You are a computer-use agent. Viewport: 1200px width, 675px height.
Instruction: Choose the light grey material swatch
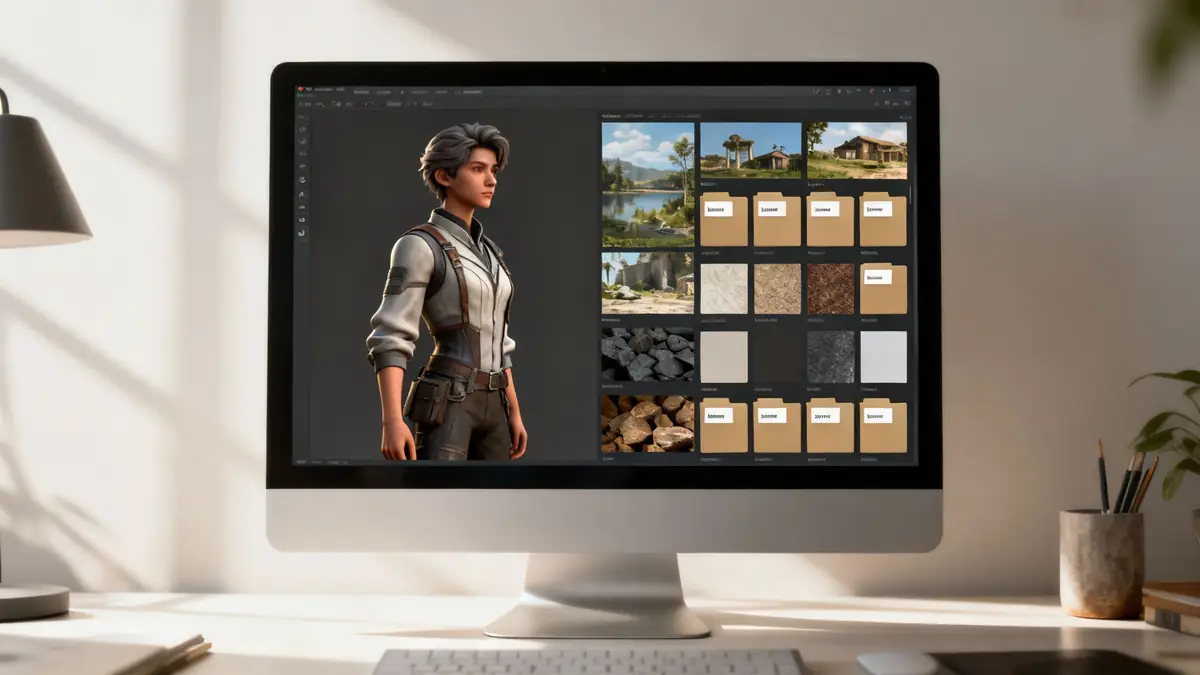[x=884, y=357]
